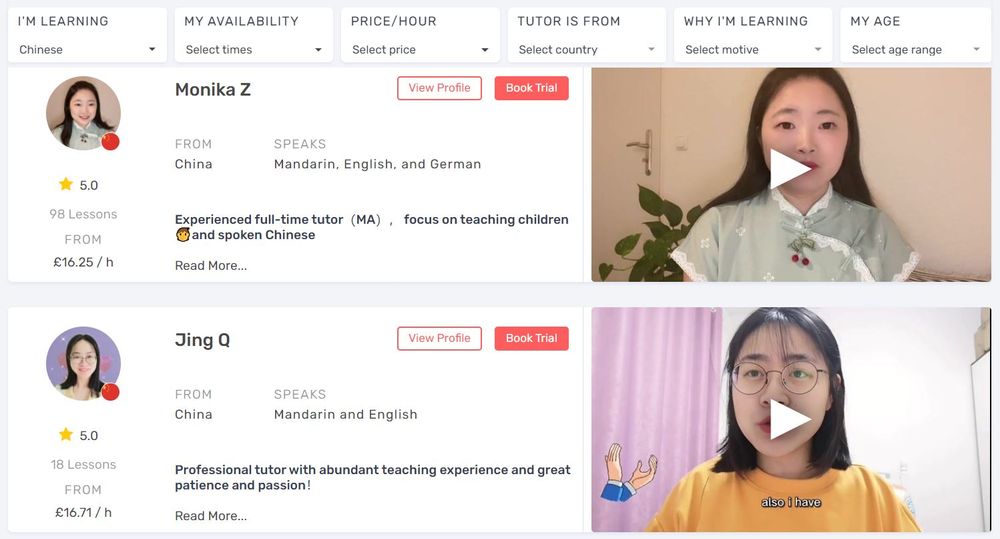View Profile of Monika Z
This screenshot has height=539, width=1000.
(439, 88)
